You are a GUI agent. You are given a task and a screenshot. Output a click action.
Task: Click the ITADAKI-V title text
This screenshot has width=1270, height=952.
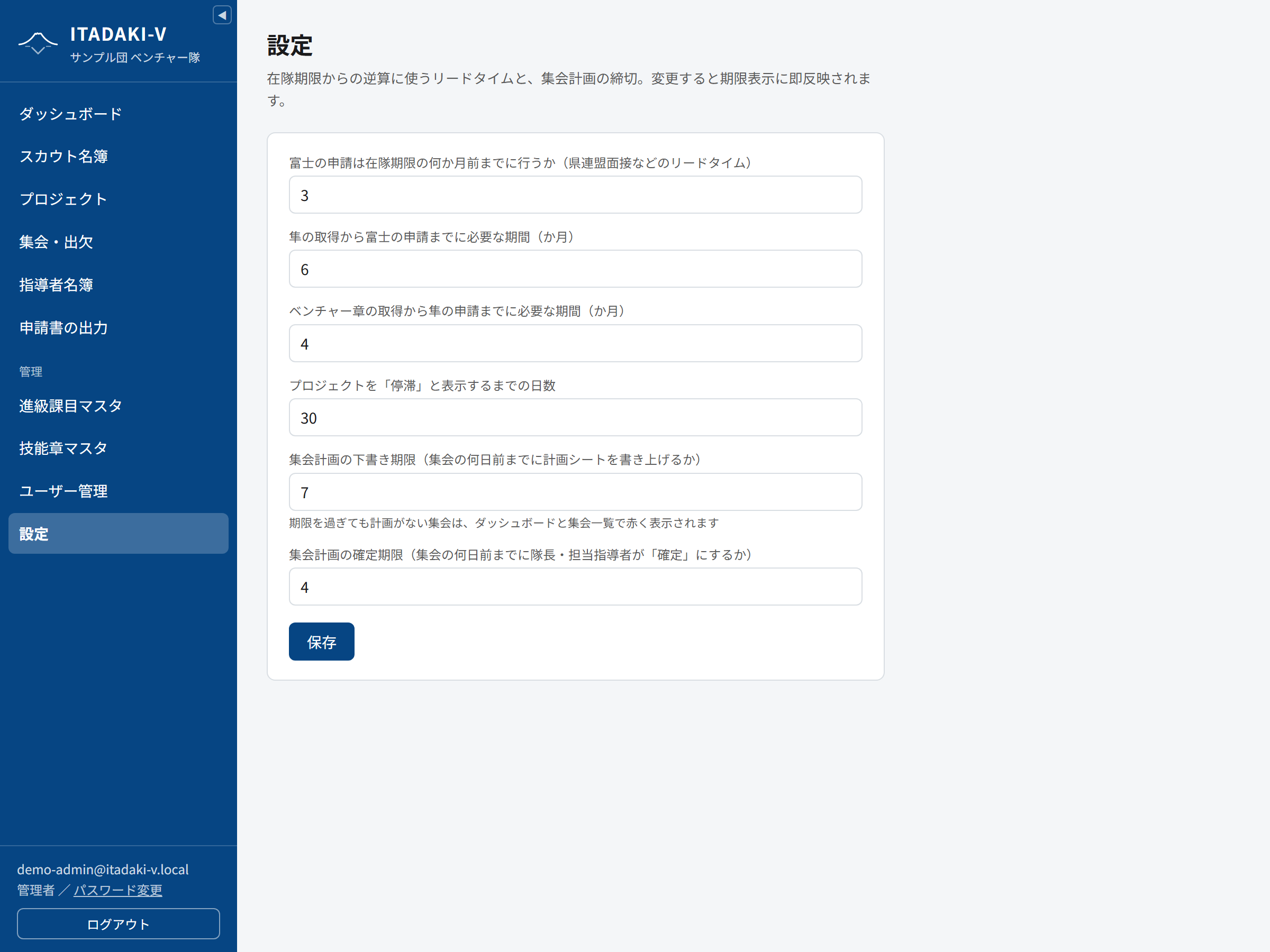click(x=119, y=34)
